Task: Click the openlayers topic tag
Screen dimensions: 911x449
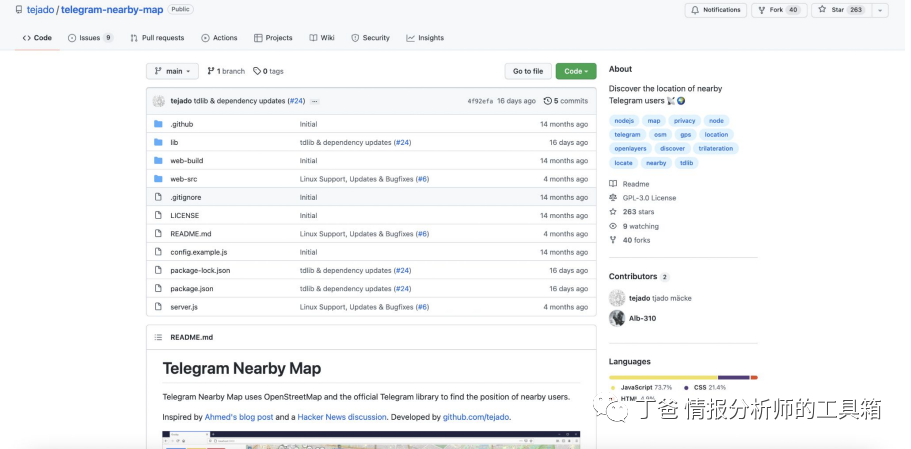Action: coord(630,149)
